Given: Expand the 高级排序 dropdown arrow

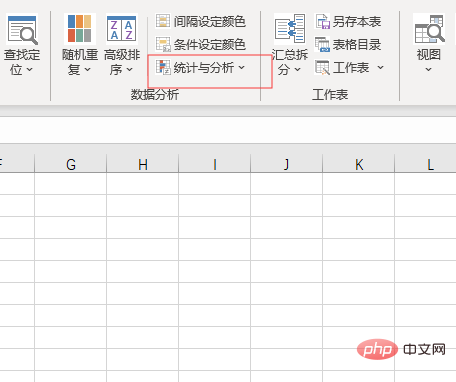Looking at the screenshot, I should [129, 70].
